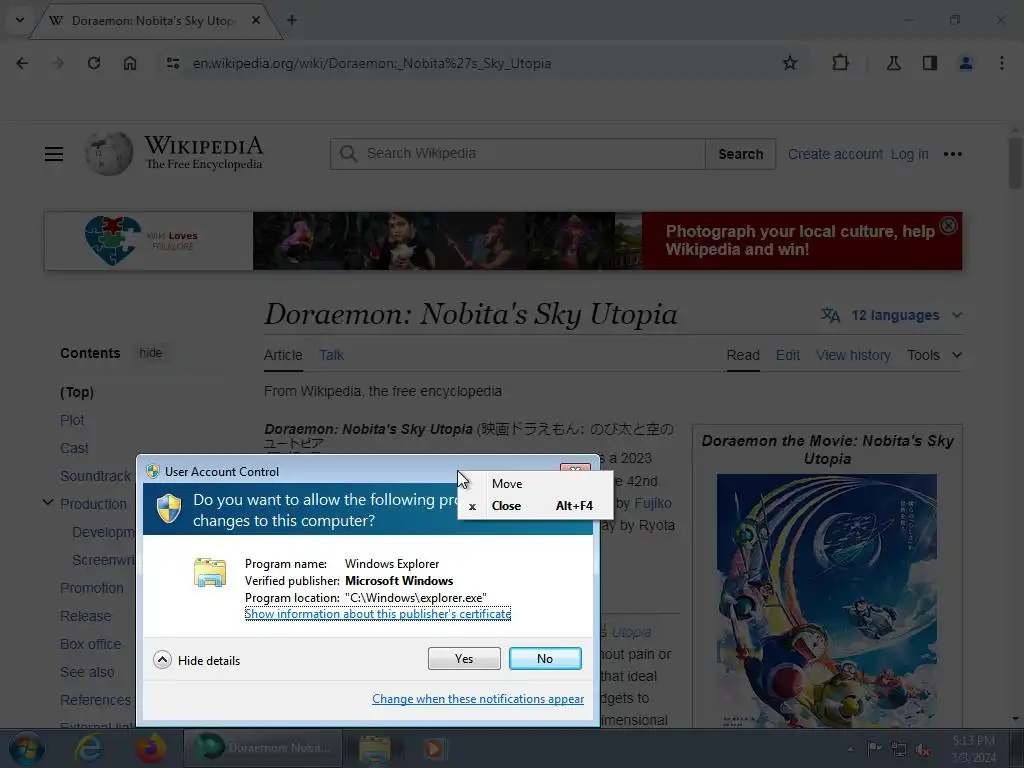Toggle the browser side panel icon

[x=929, y=63]
